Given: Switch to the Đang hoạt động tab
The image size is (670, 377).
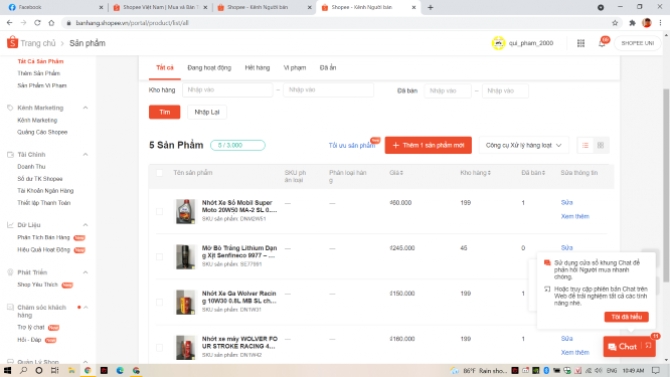Looking at the screenshot, I should coord(209,68).
